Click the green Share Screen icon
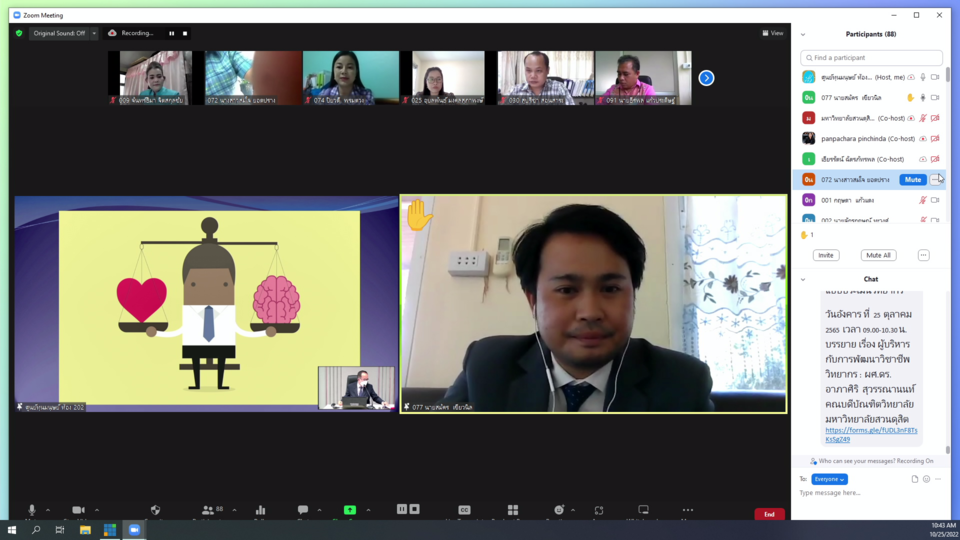 tap(350, 509)
